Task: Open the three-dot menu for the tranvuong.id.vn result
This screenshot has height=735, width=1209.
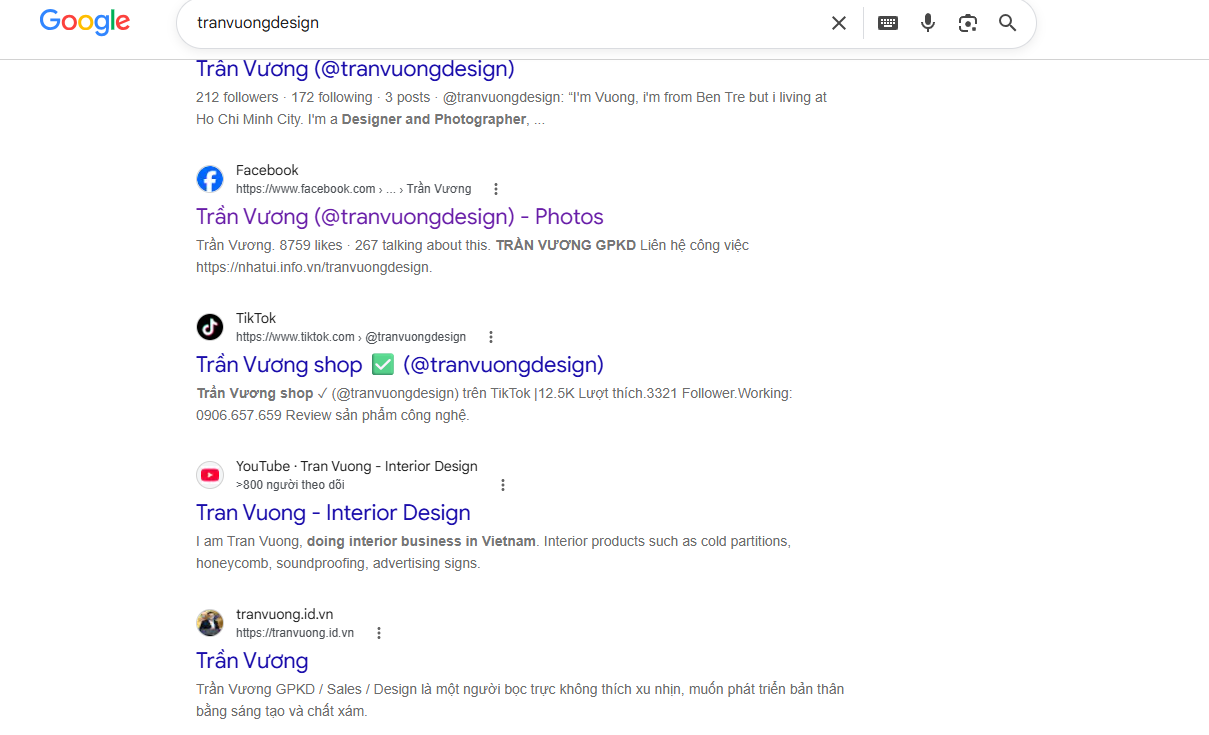Action: coord(379,633)
